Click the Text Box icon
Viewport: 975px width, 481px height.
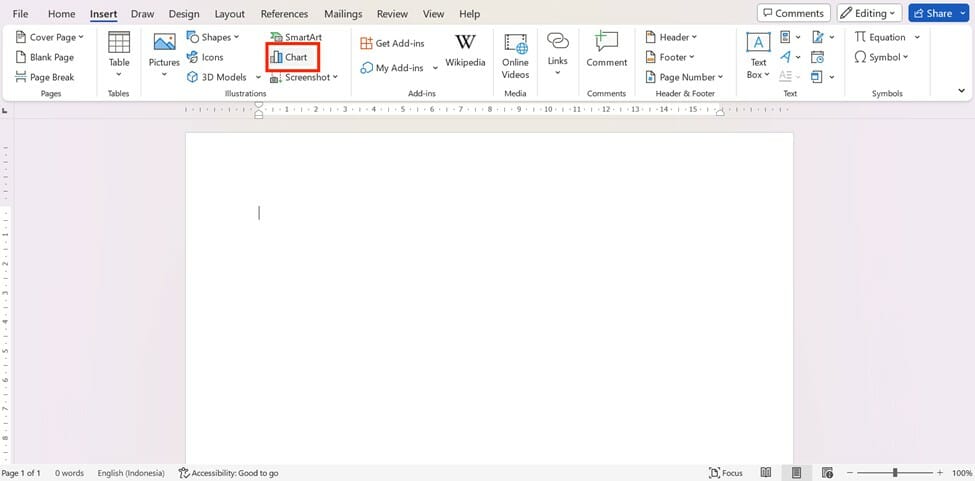pyautogui.click(x=758, y=43)
